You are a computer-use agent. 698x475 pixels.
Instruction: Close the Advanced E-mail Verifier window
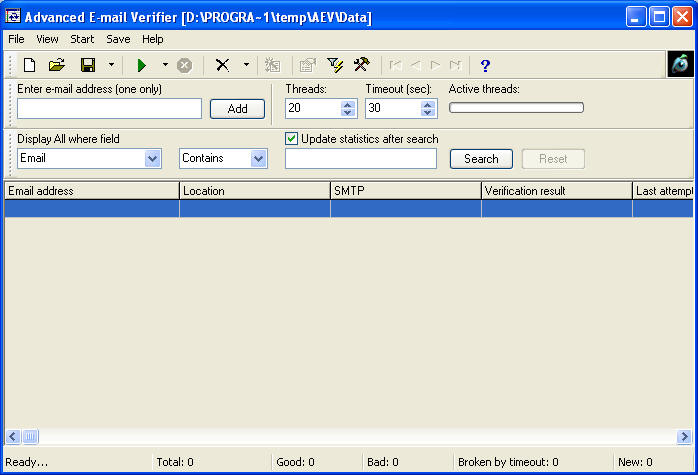point(682,17)
